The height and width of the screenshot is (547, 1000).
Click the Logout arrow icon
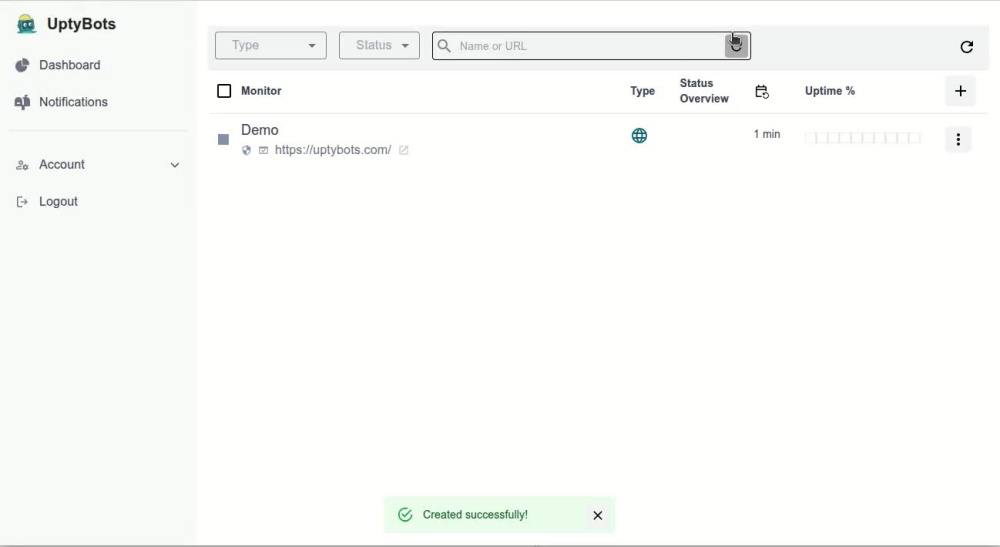[x=22, y=202]
